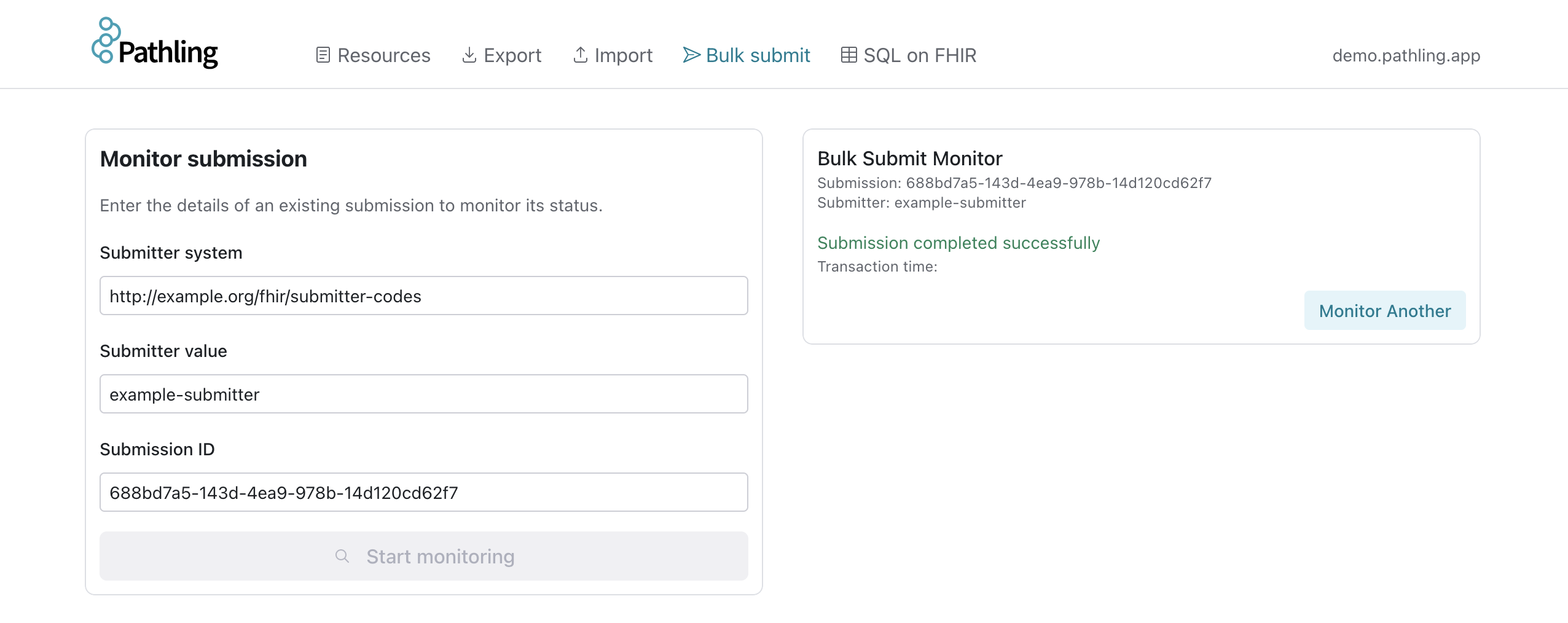
Task: Open the Resources navigation item
Action: (x=383, y=55)
